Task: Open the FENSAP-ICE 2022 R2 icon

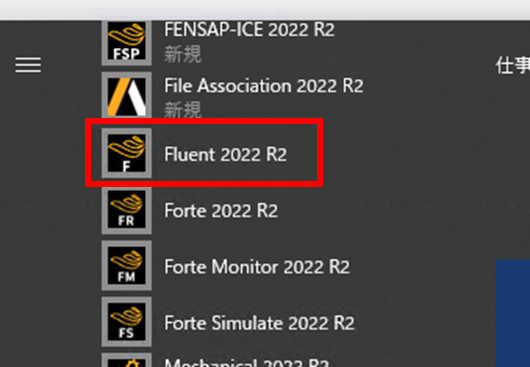Action: click(126, 43)
